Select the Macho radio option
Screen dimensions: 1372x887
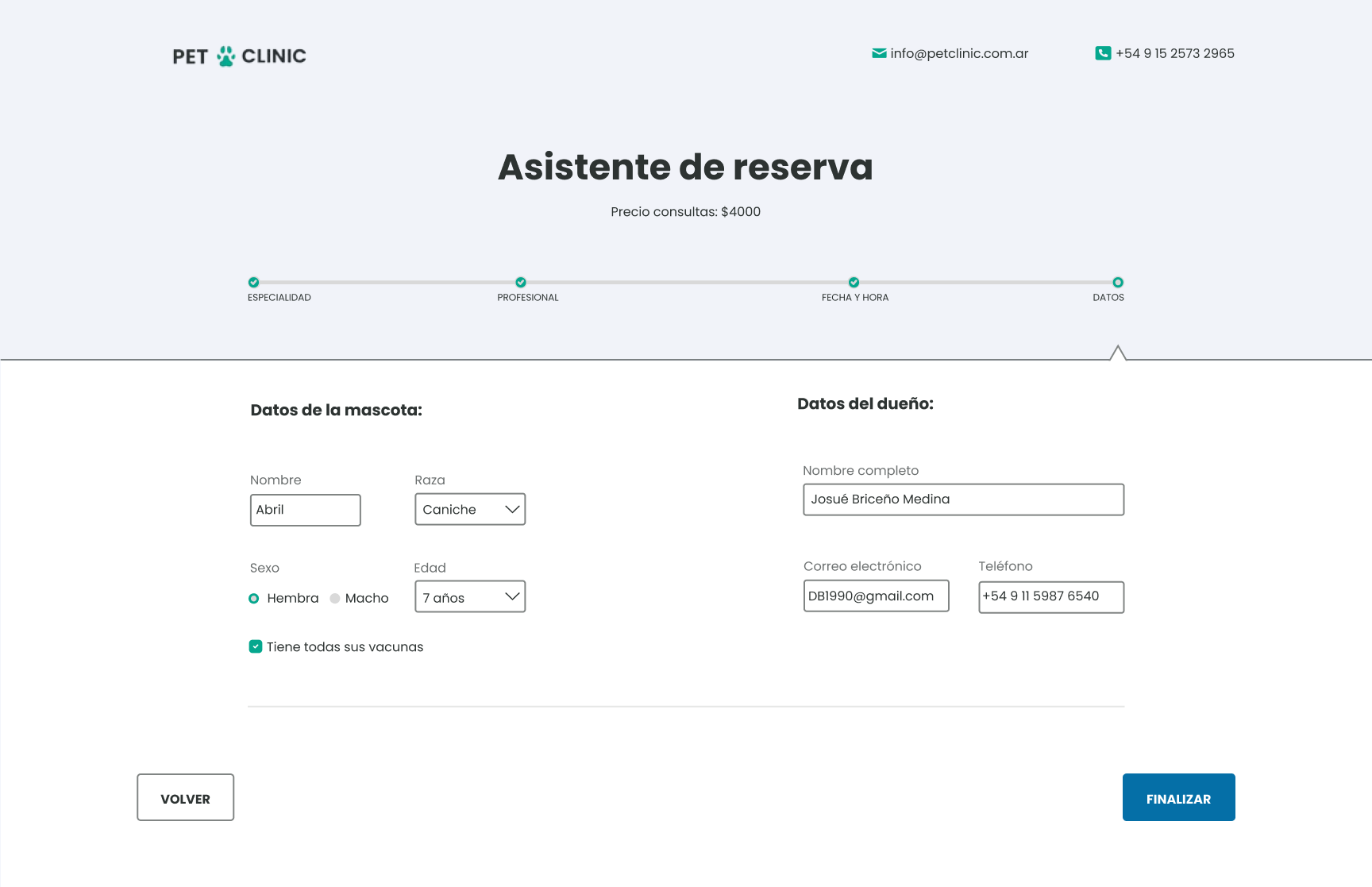coord(335,599)
